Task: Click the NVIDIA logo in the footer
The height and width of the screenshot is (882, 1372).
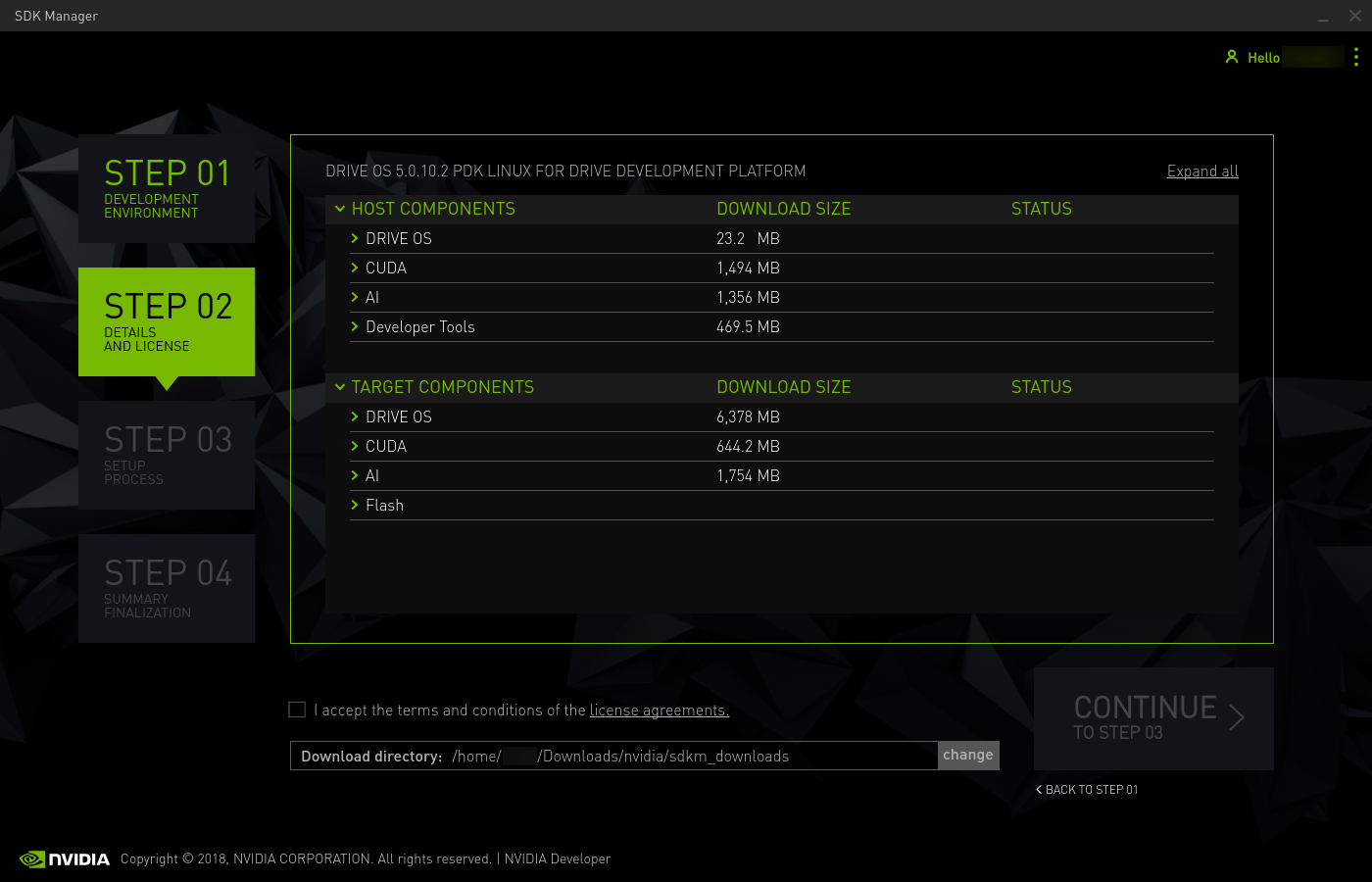Action: pos(65,859)
